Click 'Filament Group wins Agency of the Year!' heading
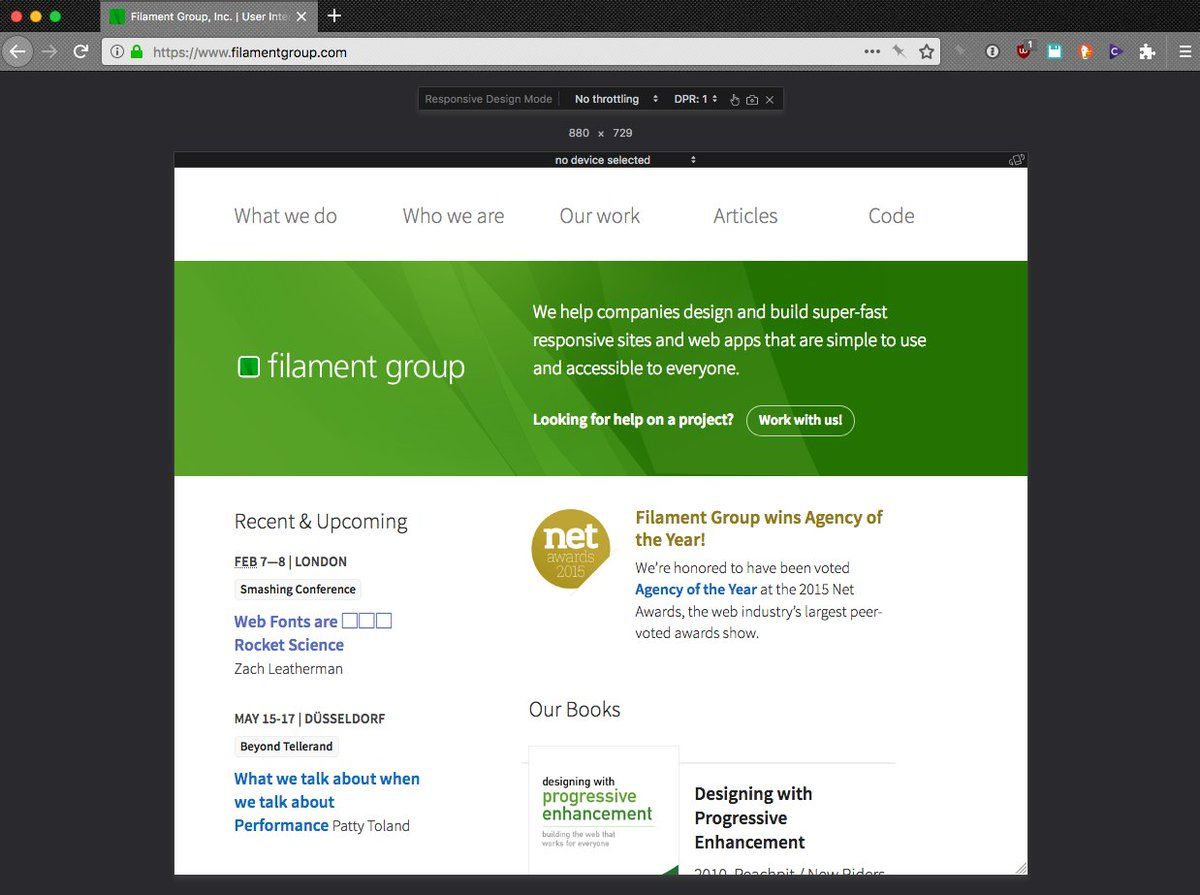 [x=759, y=528]
